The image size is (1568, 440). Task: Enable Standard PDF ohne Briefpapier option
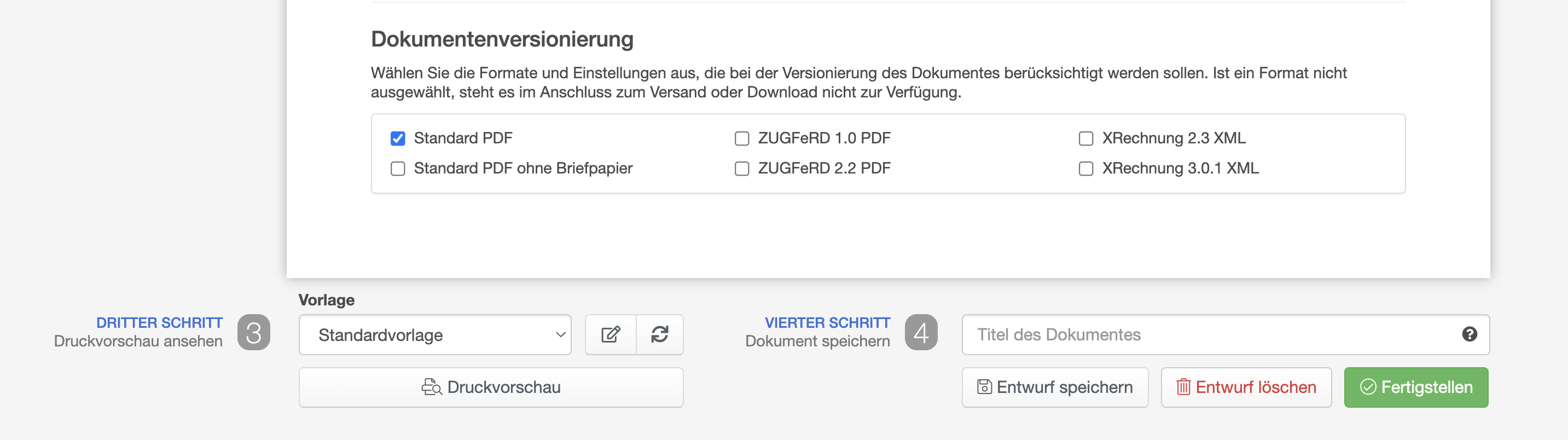pos(398,169)
